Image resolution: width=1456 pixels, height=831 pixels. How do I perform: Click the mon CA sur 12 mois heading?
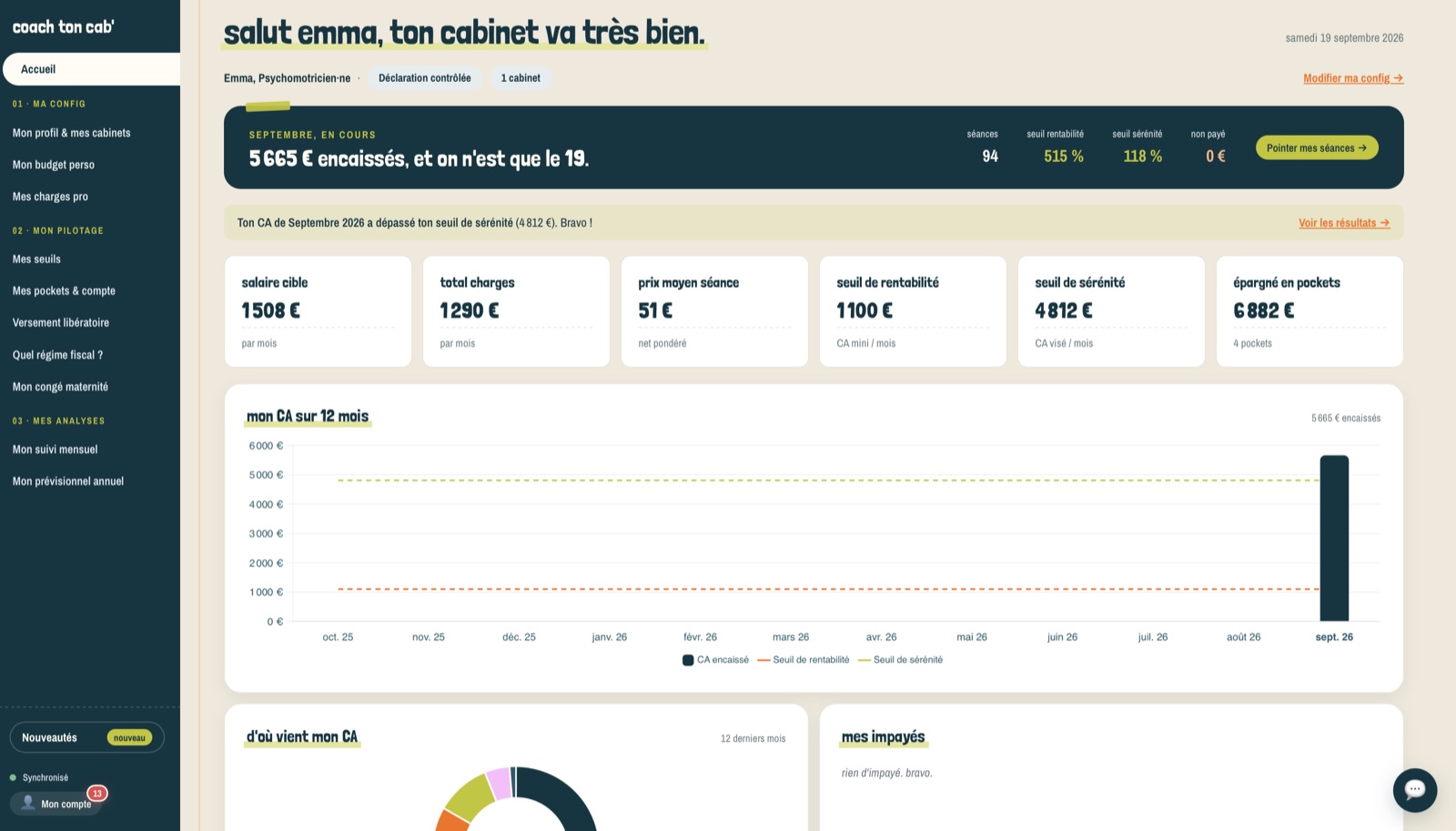[308, 417]
